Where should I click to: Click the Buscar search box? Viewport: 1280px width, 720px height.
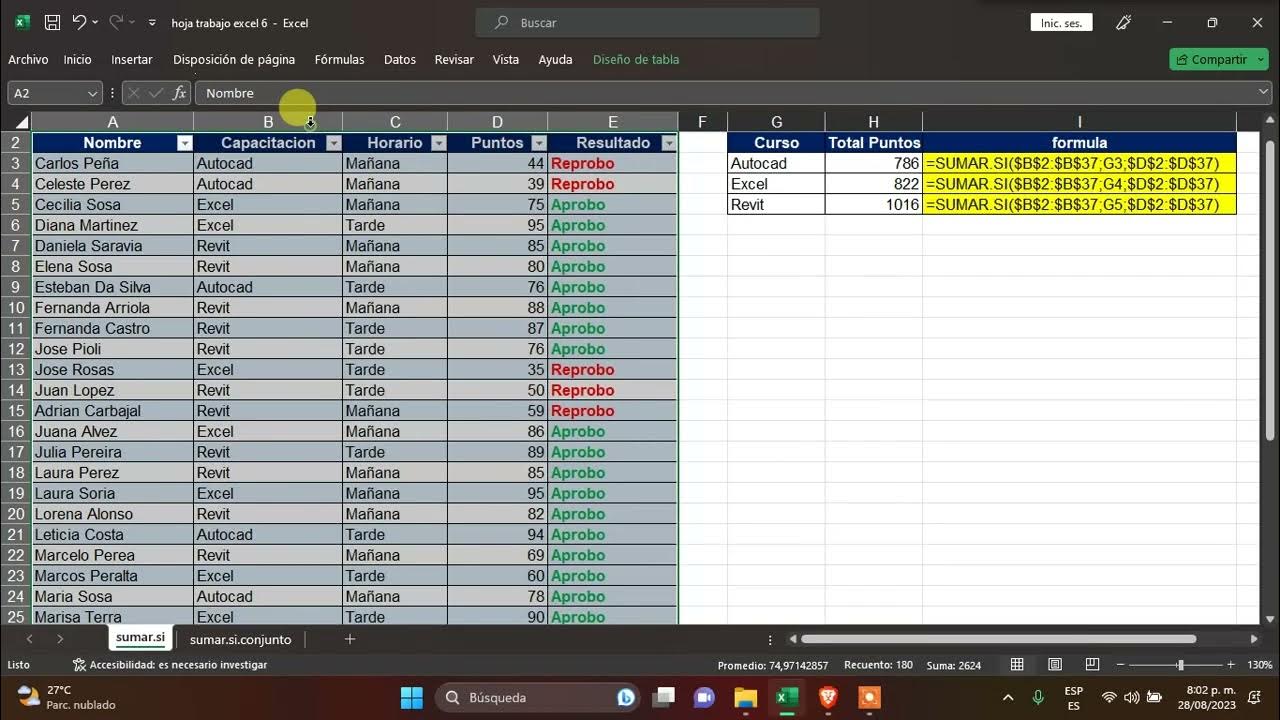(647, 22)
